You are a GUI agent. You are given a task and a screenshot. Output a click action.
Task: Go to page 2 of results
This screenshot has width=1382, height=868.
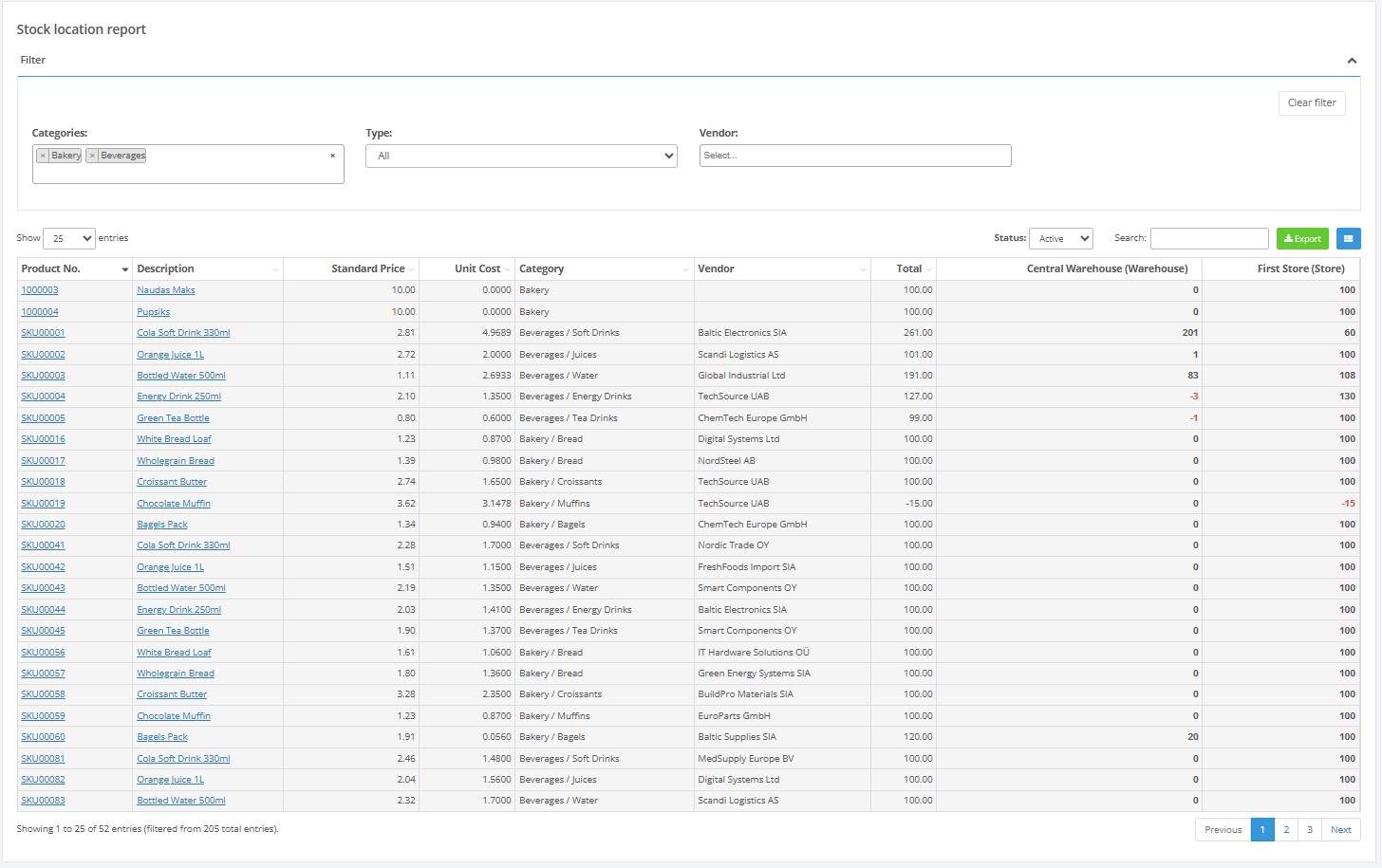1286,829
